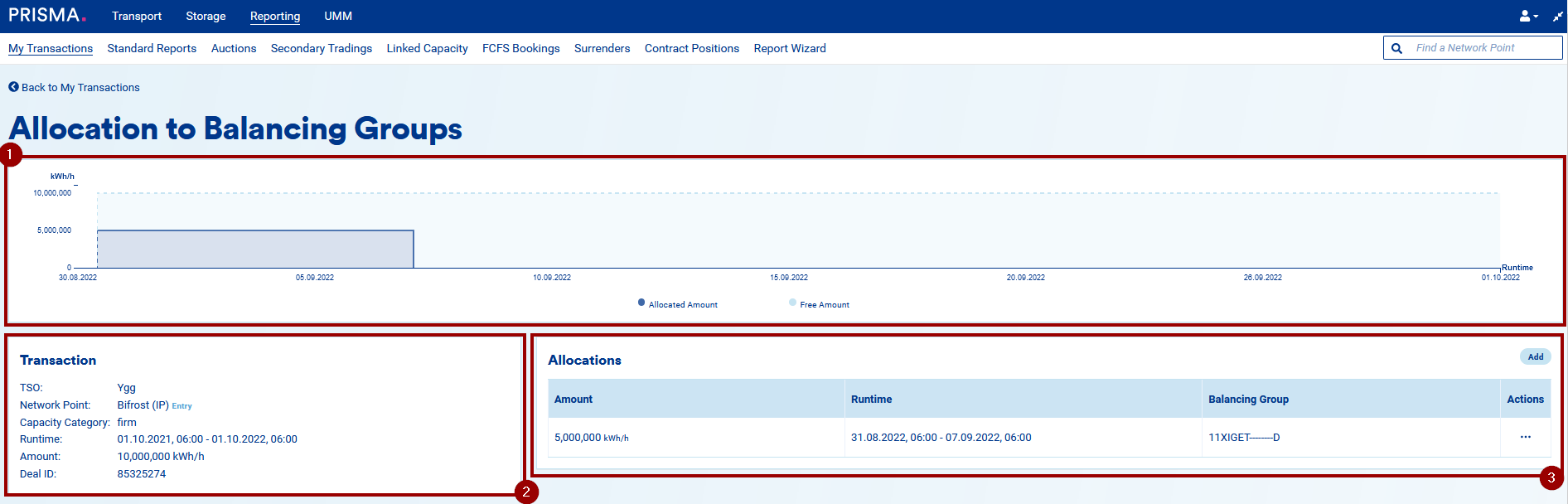Open the Storage menu

pyautogui.click(x=206, y=16)
